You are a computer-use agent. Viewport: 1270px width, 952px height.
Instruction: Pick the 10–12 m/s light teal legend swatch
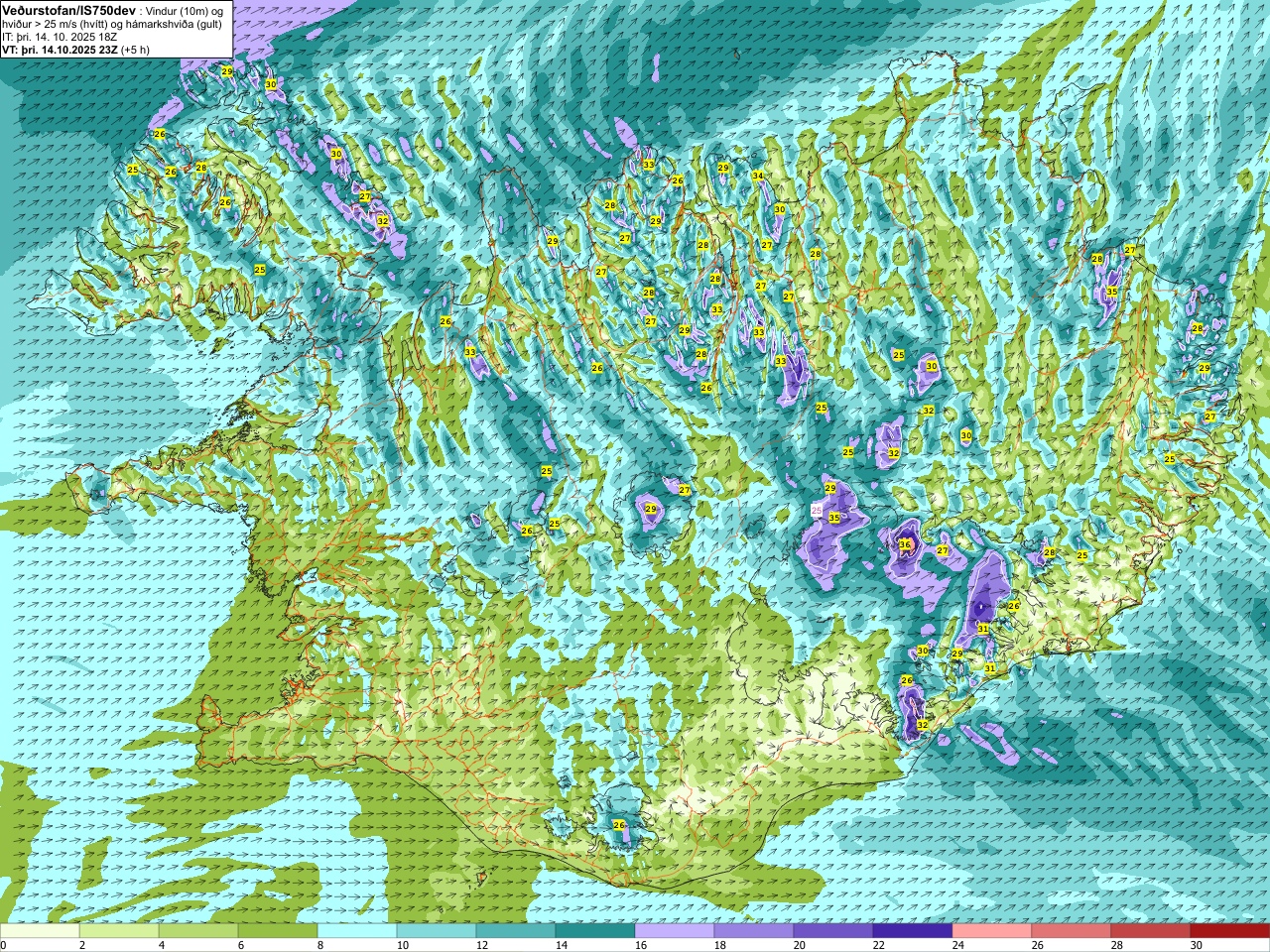point(437,931)
